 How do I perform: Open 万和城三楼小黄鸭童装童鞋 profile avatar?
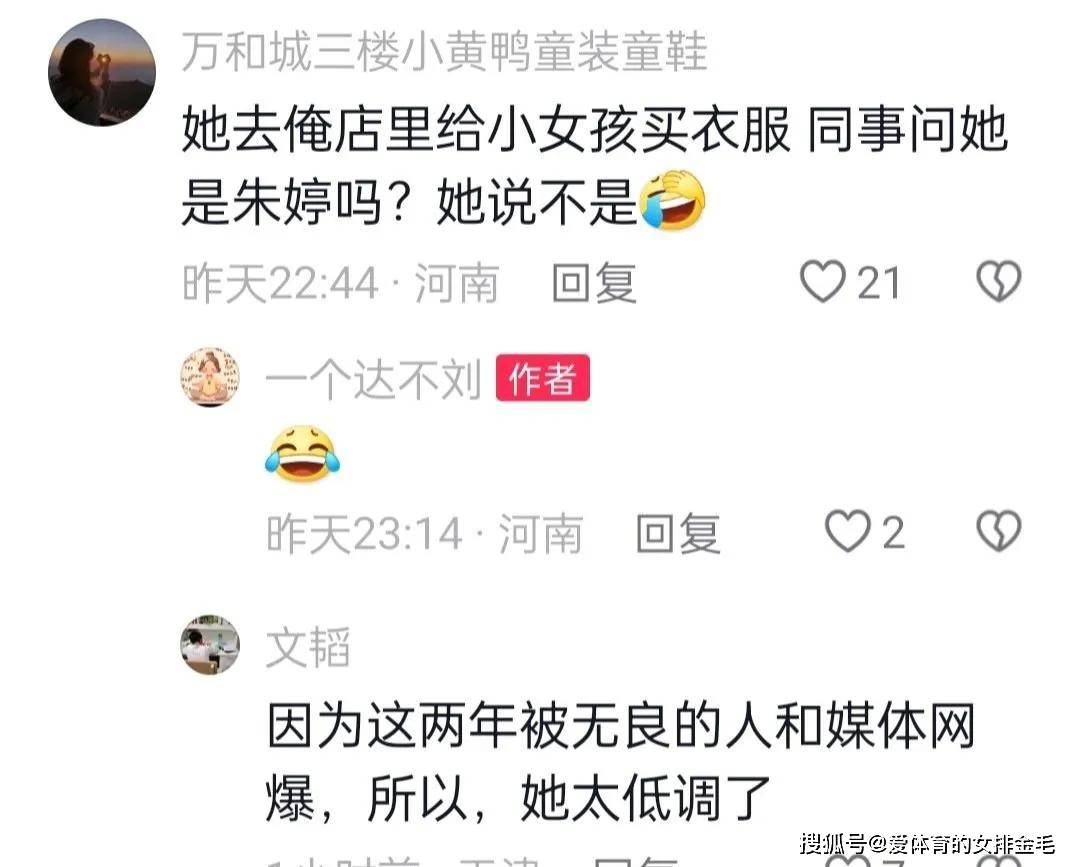pyautogui.click(x=102, y=73)
